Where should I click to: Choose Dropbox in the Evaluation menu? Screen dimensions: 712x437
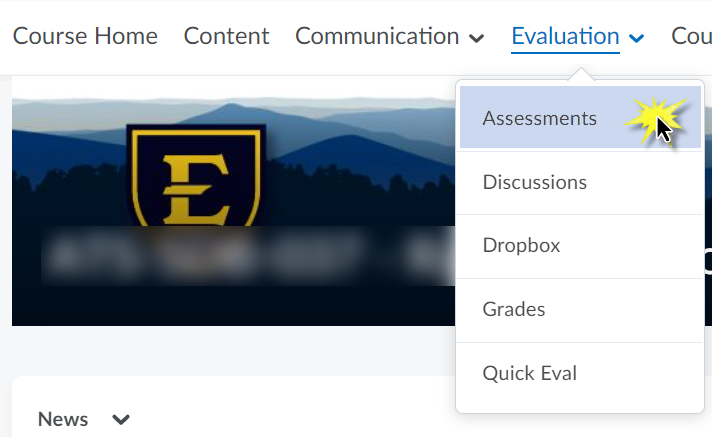pyautogui.click(x=521, y=245)
